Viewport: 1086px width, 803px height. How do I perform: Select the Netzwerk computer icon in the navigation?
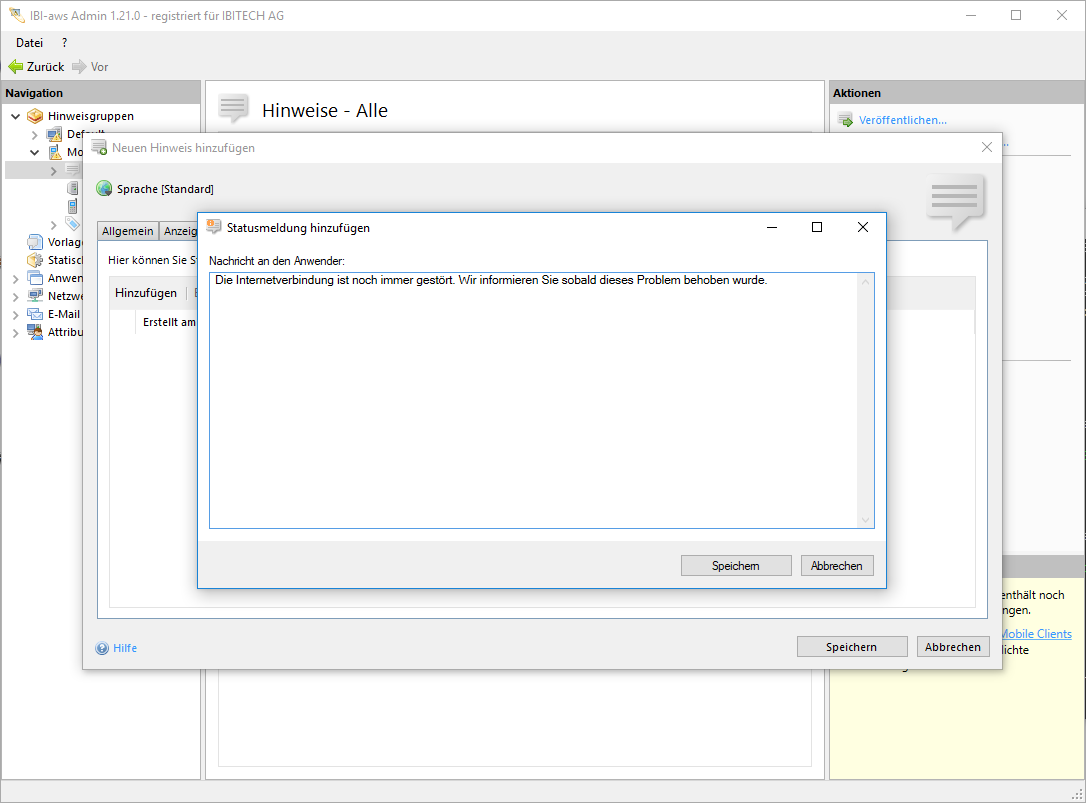(36, 296)
